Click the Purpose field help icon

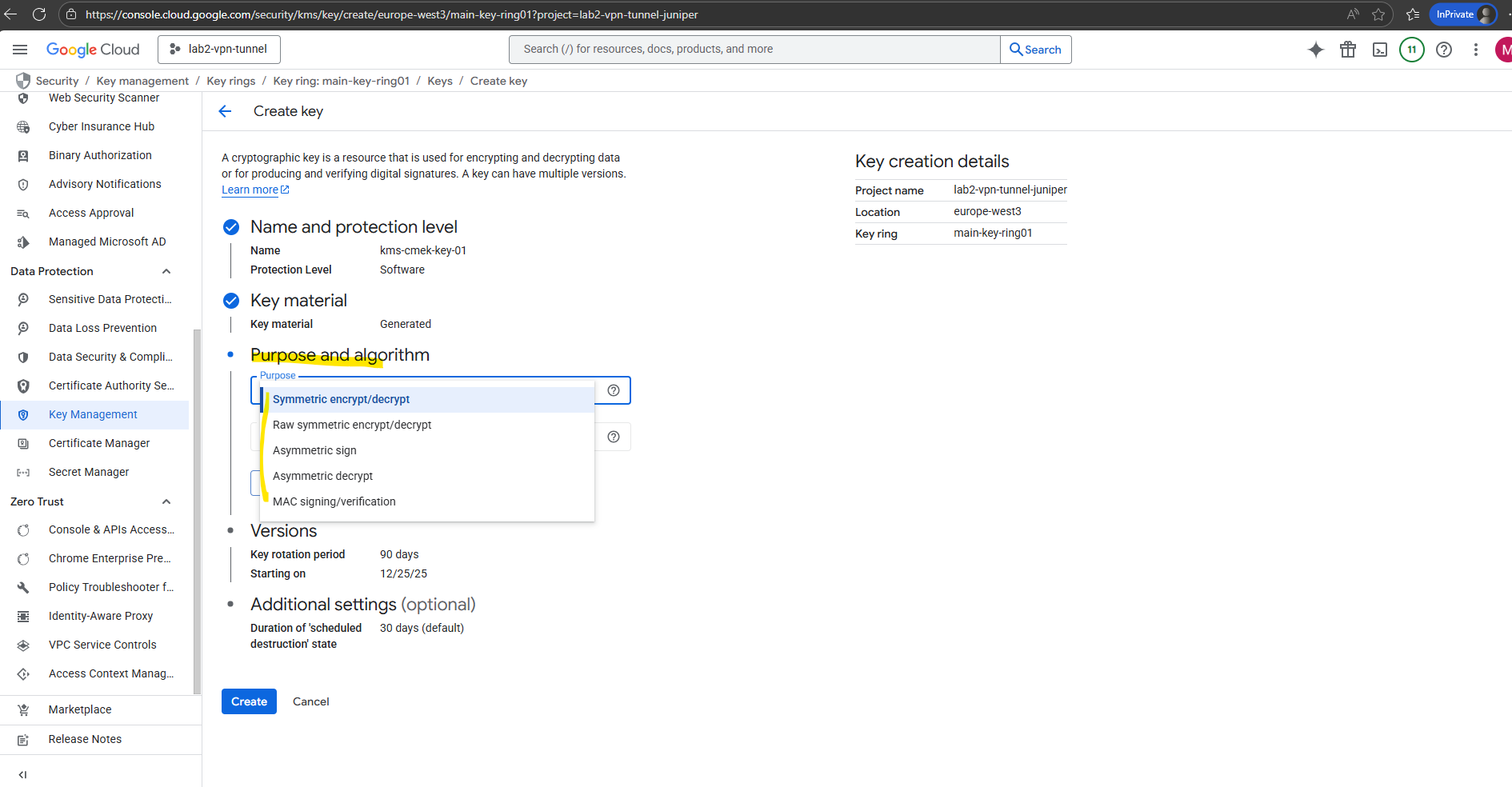[x=614, y=390]
